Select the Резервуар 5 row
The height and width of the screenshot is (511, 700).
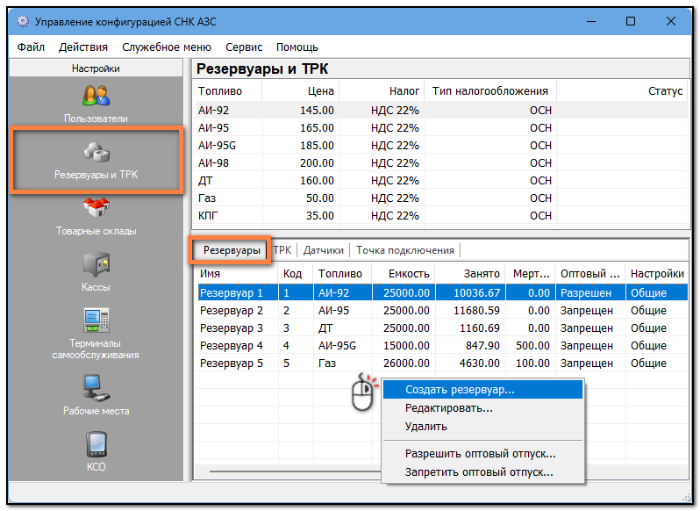point(442,363)
